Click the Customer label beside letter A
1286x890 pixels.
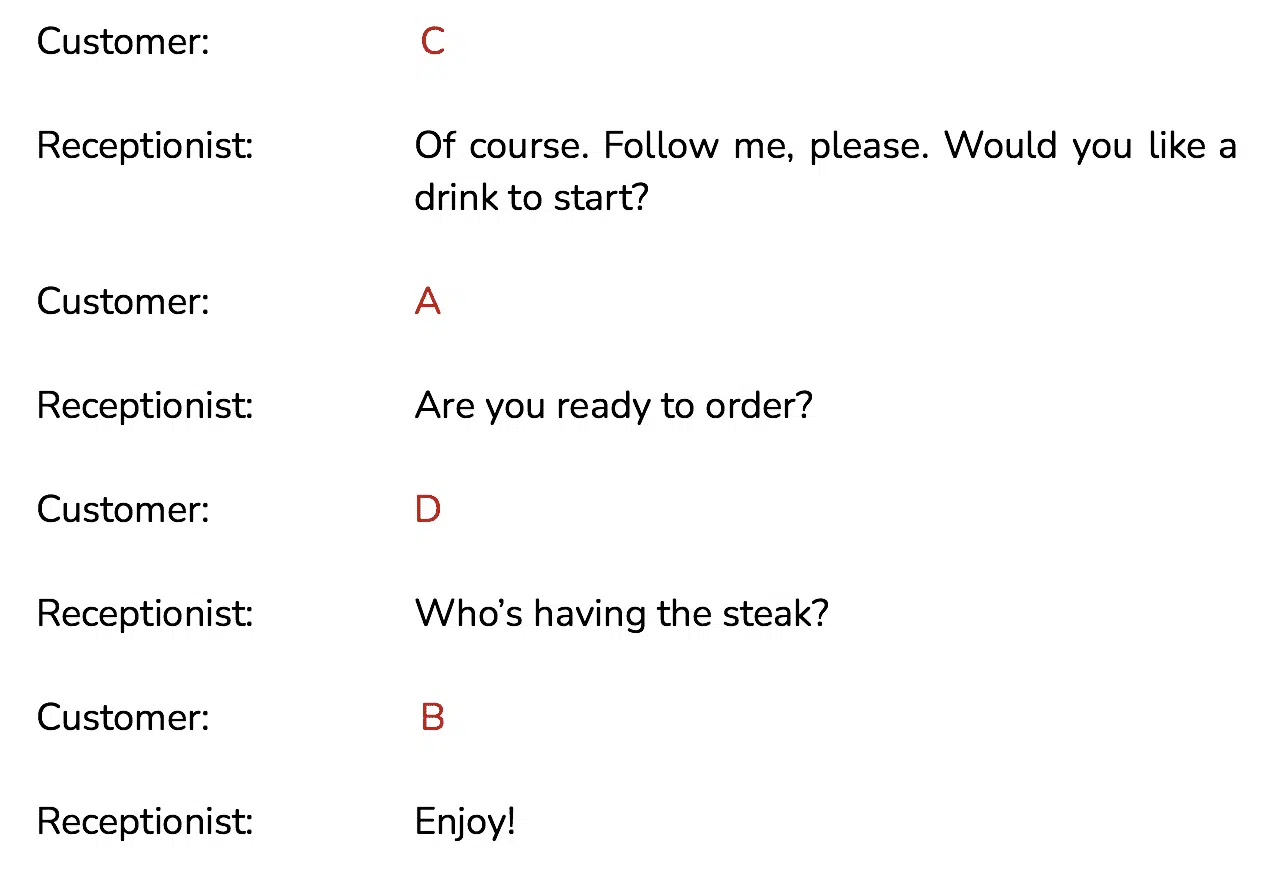pos(123,302)
